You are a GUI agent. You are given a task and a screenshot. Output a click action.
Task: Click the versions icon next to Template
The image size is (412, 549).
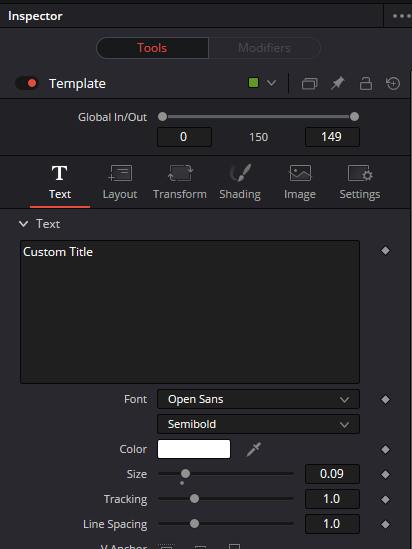[309, 84]
